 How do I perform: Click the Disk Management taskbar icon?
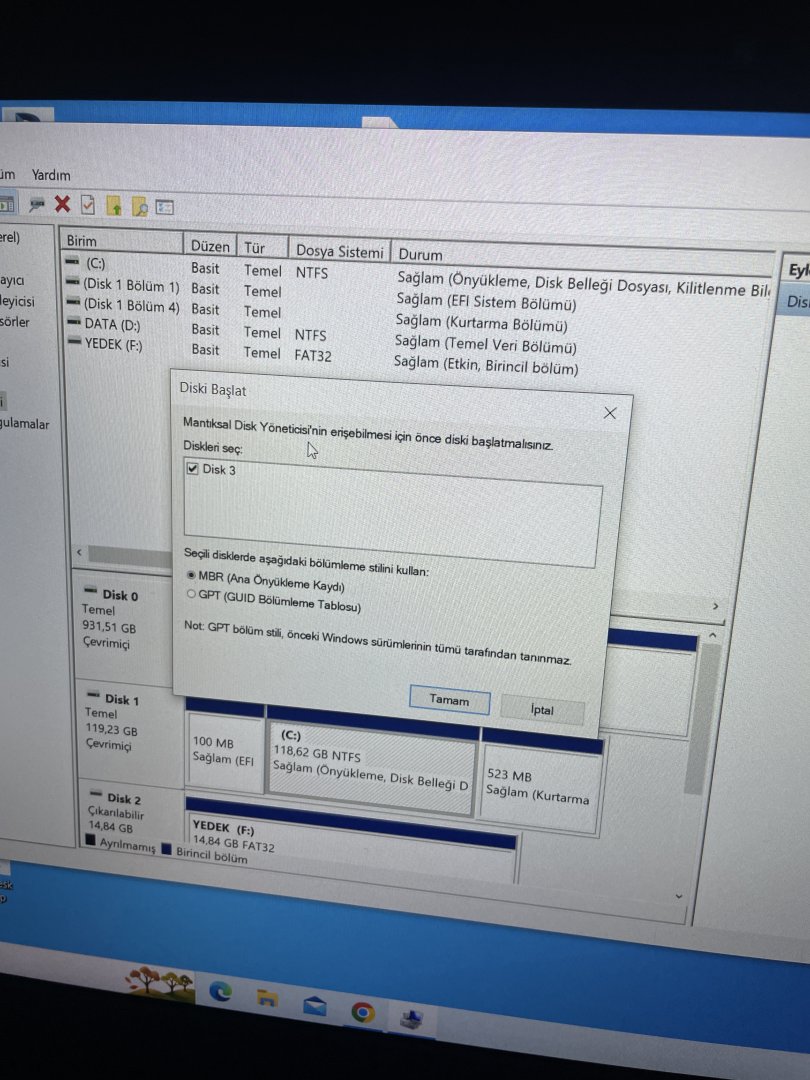(x=412, y=1019)
